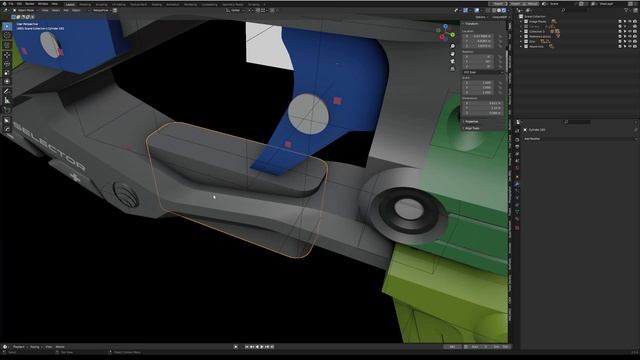Hide first collection with eye icon
The width and height of the screenshot is (640, 360).
pyautogui.click(x=629, y=21)
